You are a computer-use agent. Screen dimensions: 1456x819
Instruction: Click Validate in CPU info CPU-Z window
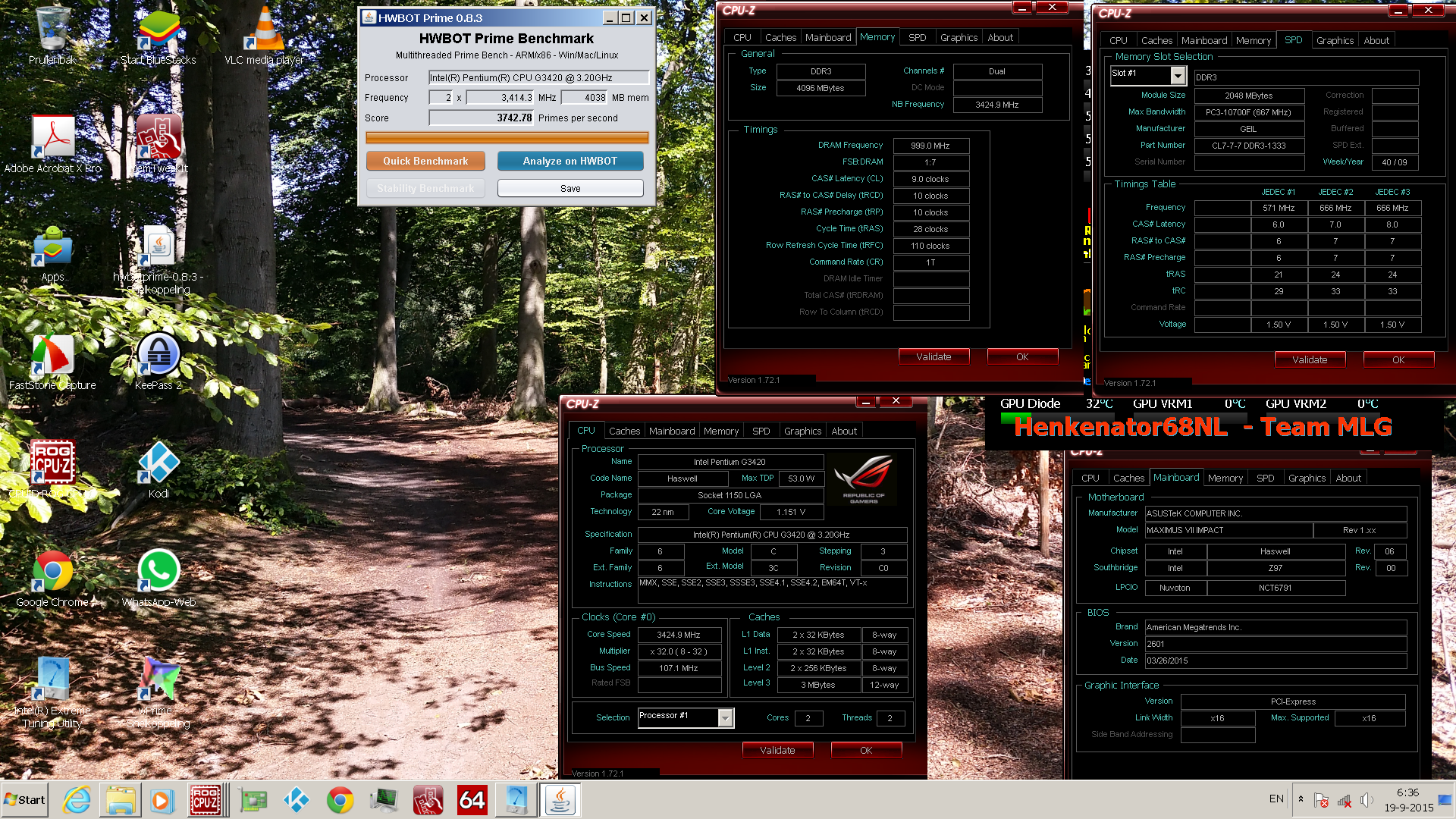click(x=777, y=750)
